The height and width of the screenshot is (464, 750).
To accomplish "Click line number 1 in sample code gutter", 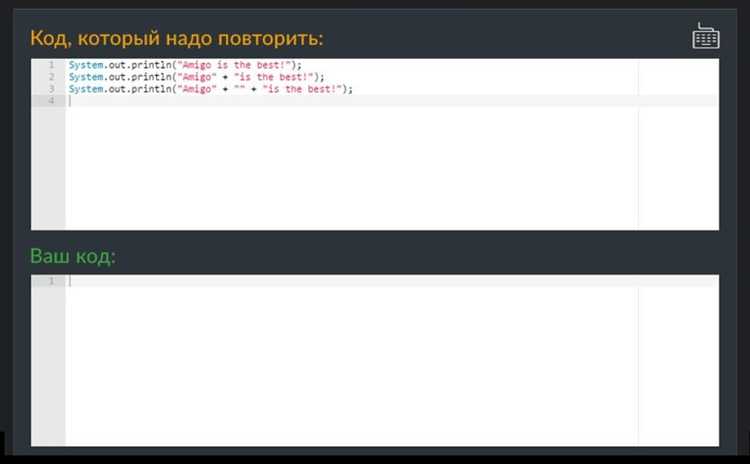I will [52, 65].
